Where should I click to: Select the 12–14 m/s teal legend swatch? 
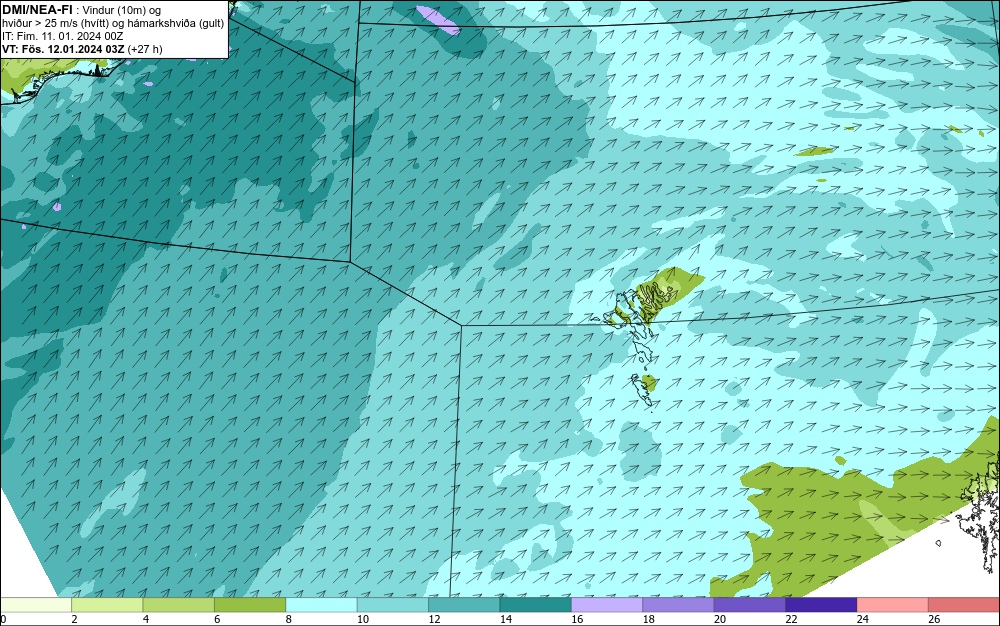(x=464, y=604)
